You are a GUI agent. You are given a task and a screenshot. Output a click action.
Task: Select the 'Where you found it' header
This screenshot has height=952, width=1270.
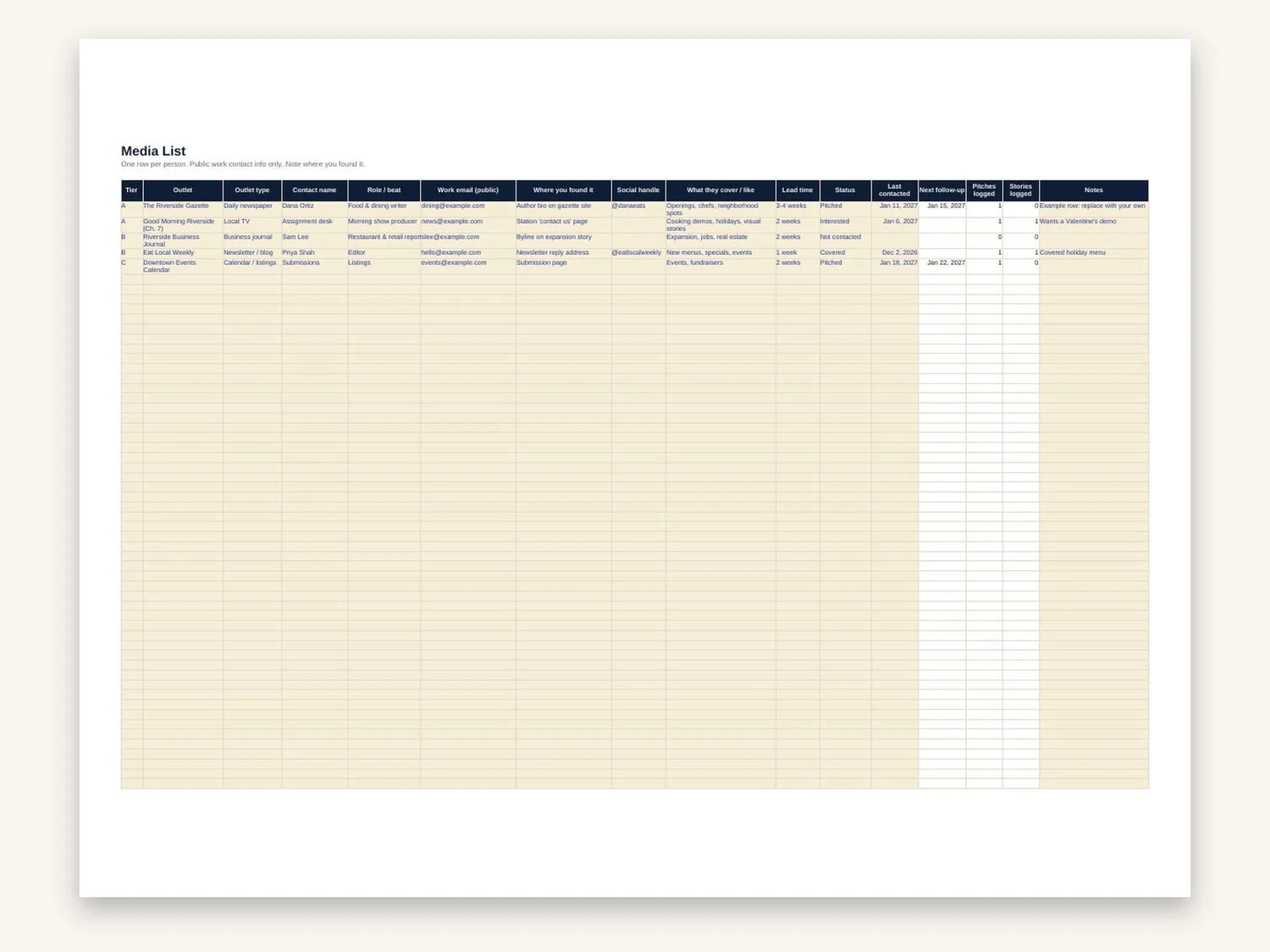click(564, 190)
